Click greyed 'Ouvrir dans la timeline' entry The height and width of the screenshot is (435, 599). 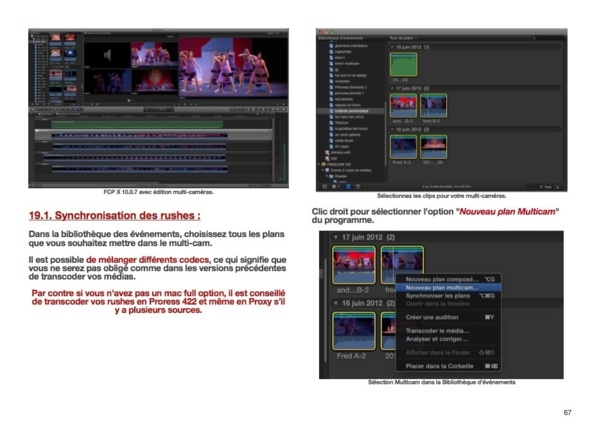point(448,304)
